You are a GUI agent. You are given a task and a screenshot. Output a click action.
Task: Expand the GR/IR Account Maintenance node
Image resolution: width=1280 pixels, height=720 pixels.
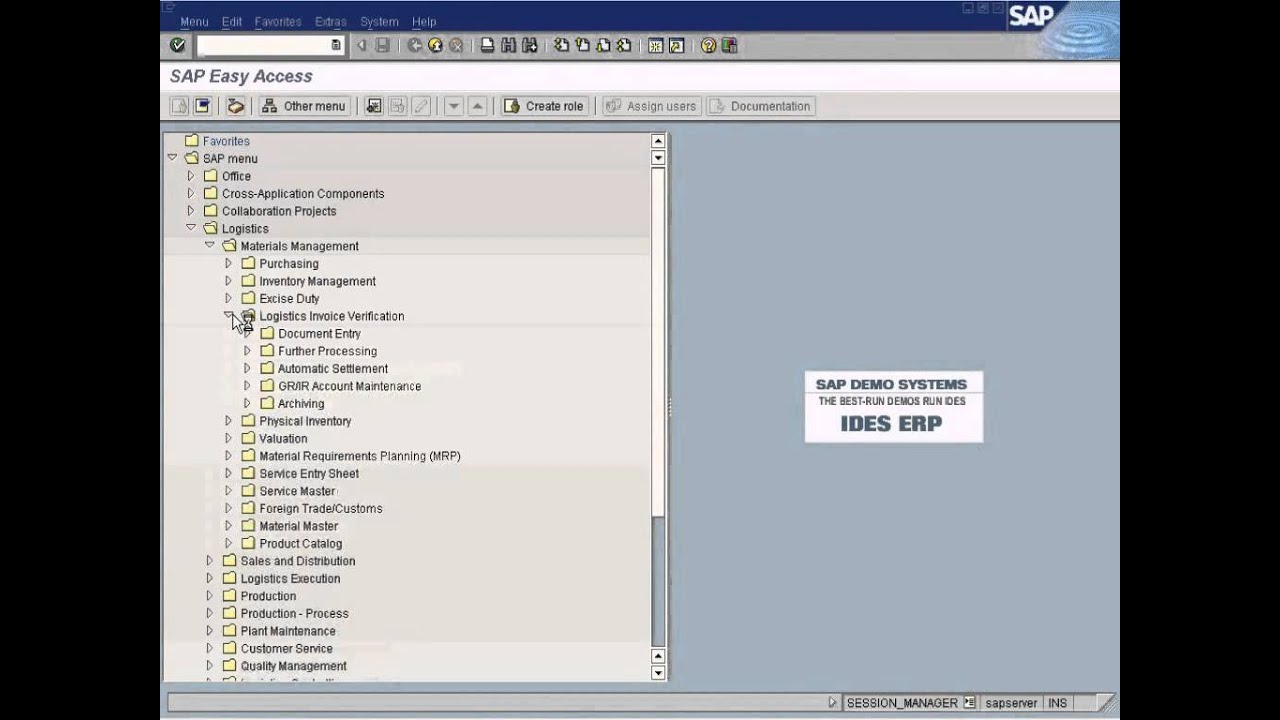point(247,386)
